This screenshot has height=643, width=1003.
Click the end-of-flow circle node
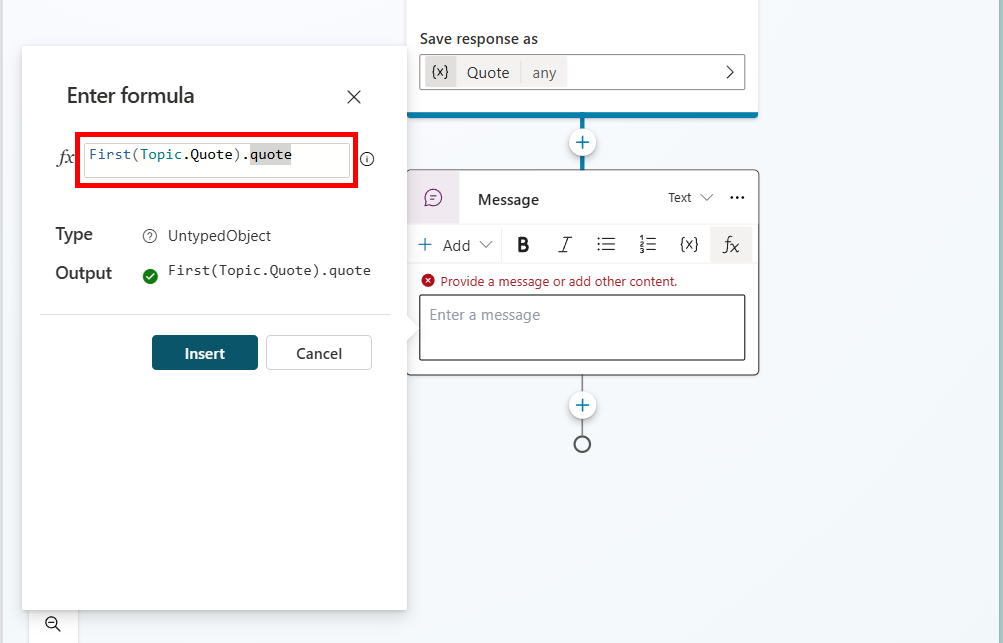pyautogui.click(x=582, y=444)
